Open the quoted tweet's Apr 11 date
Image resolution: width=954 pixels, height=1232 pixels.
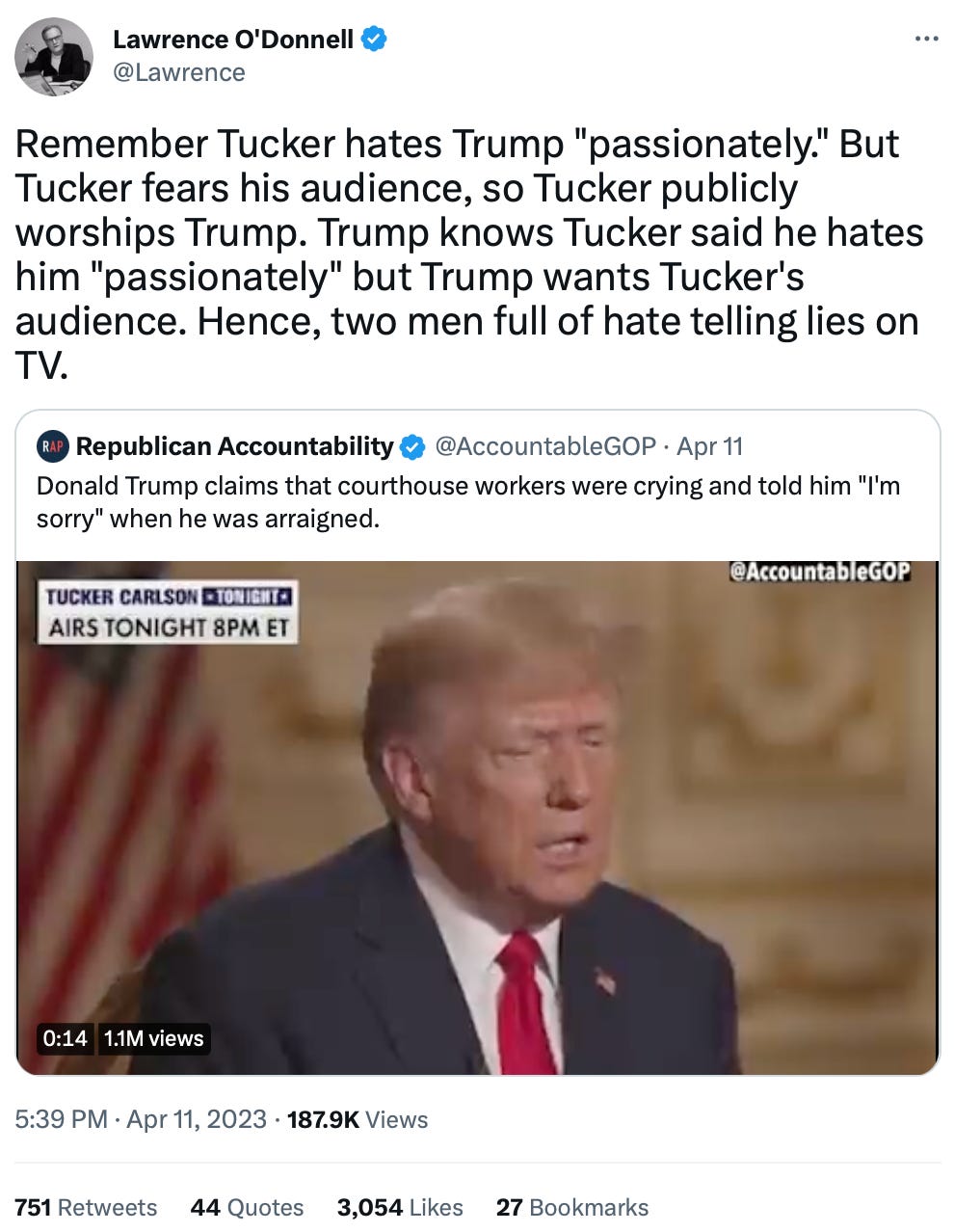click(710, 446)
